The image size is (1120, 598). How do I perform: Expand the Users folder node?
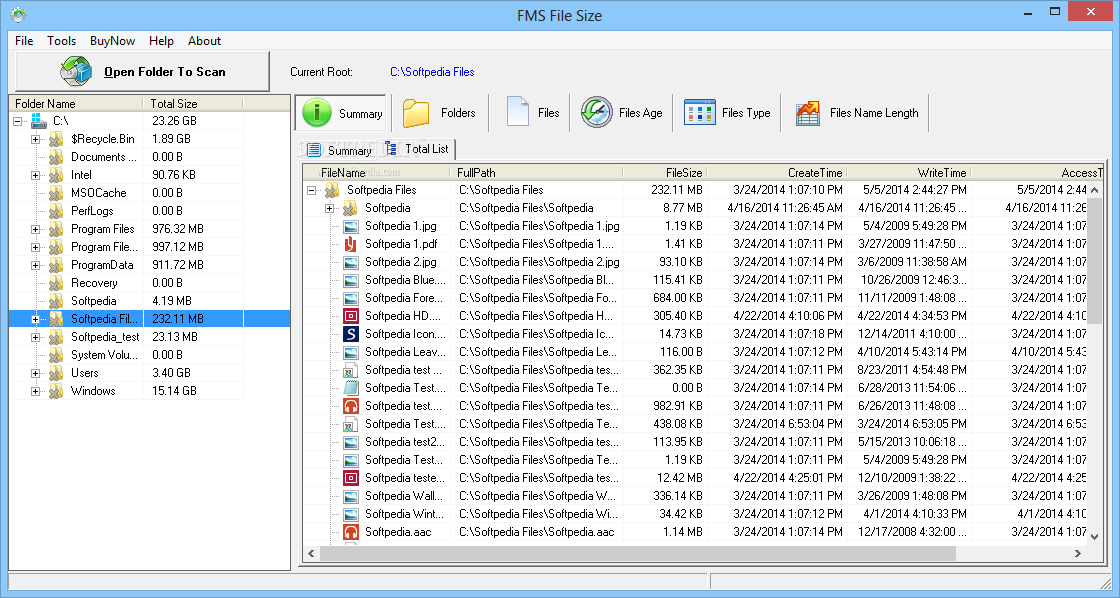(36, 373)
